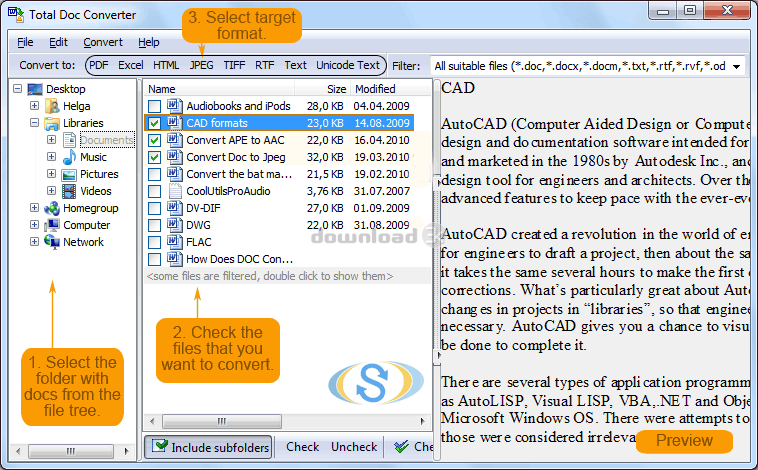
Task: Click the folder tree horizontal scrollbar thumb
Action: [71, 451]
